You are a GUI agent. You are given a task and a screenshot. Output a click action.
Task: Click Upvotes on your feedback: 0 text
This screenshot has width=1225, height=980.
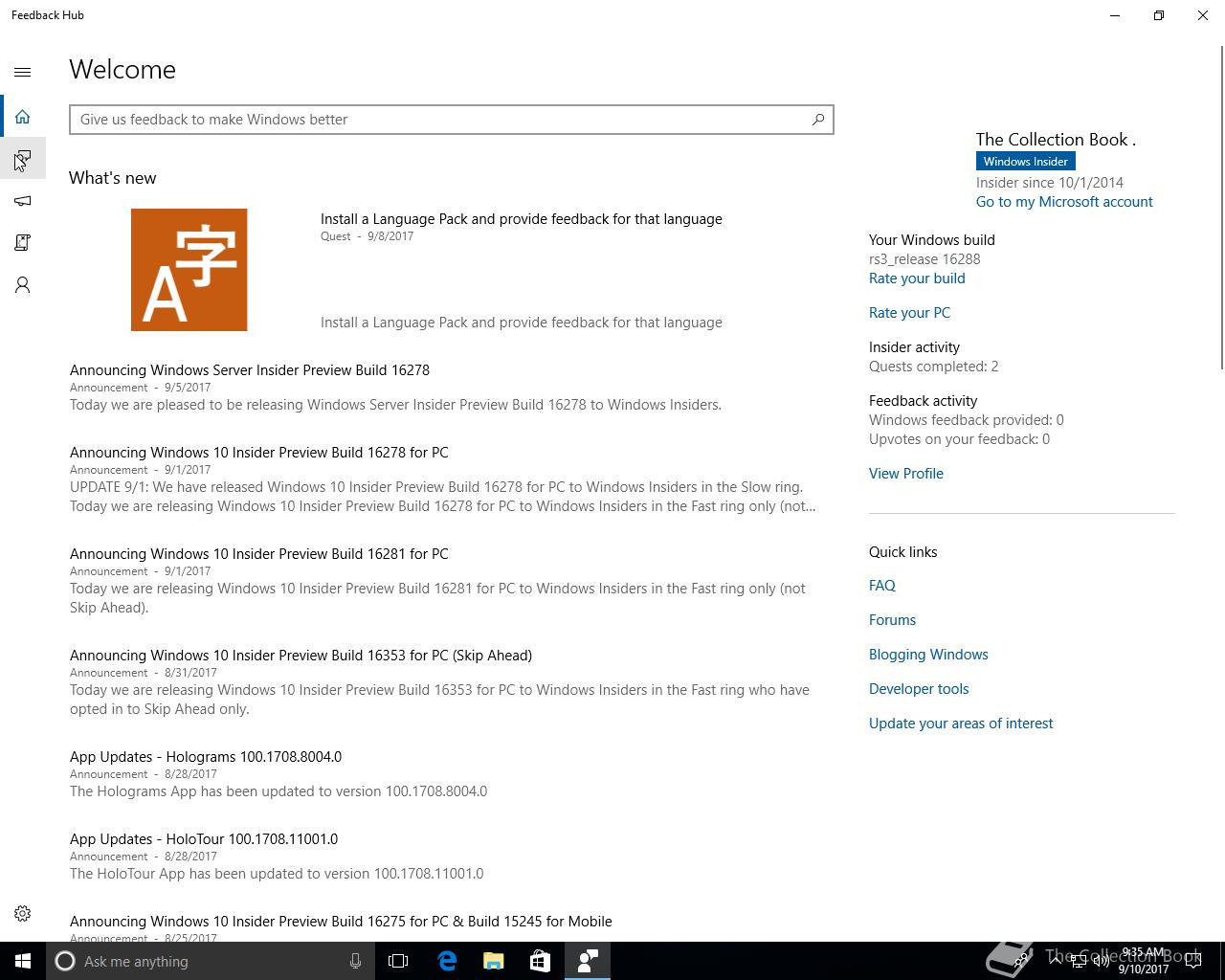click(x=959, y=439)
